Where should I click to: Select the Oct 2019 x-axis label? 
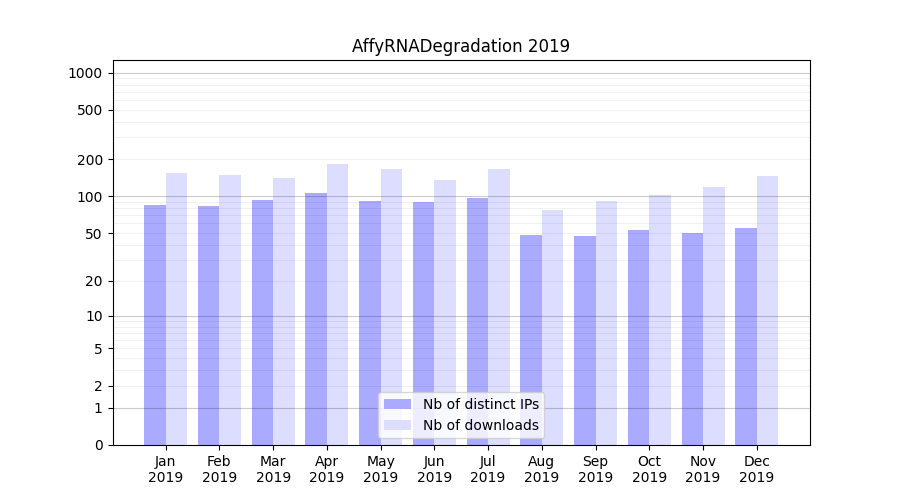click(649, 469)
